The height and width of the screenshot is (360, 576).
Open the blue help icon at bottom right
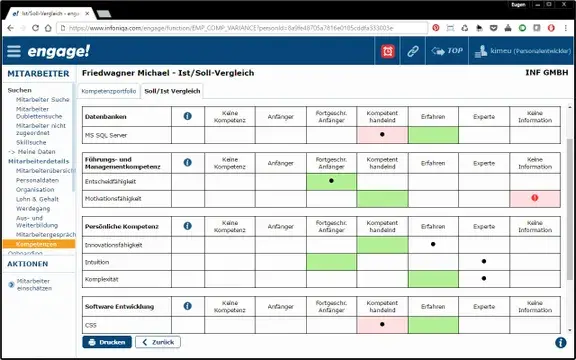[561, 342]
